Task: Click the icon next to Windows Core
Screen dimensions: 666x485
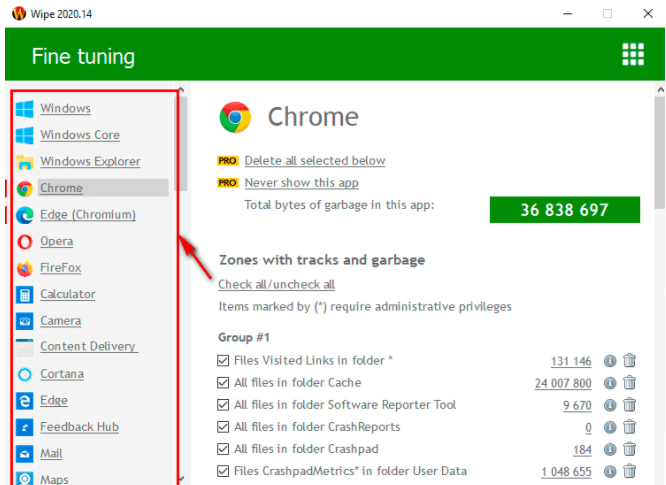Action: point(25,135)
